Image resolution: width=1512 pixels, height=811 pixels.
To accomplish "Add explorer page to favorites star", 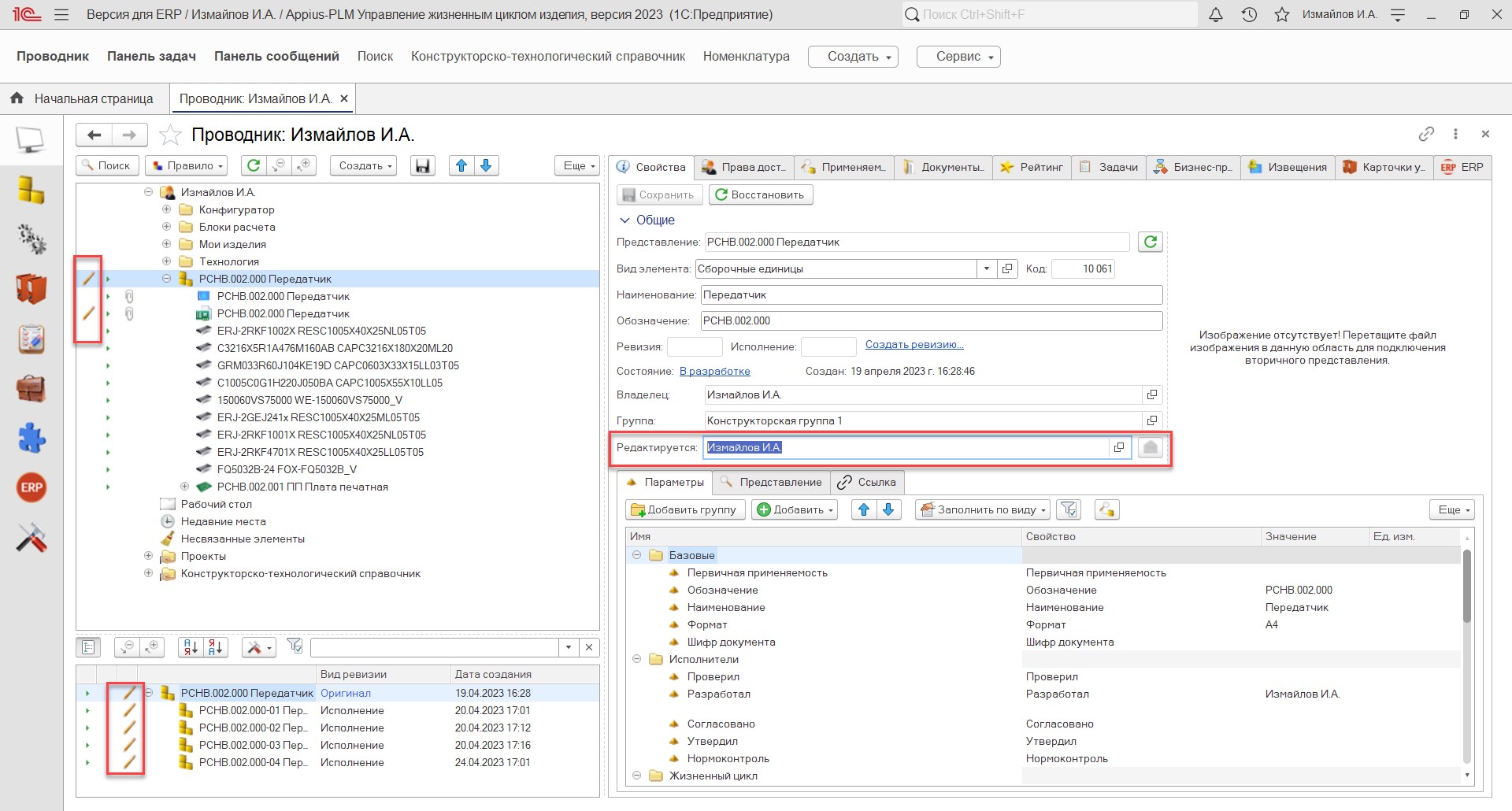I will [170, 135].
